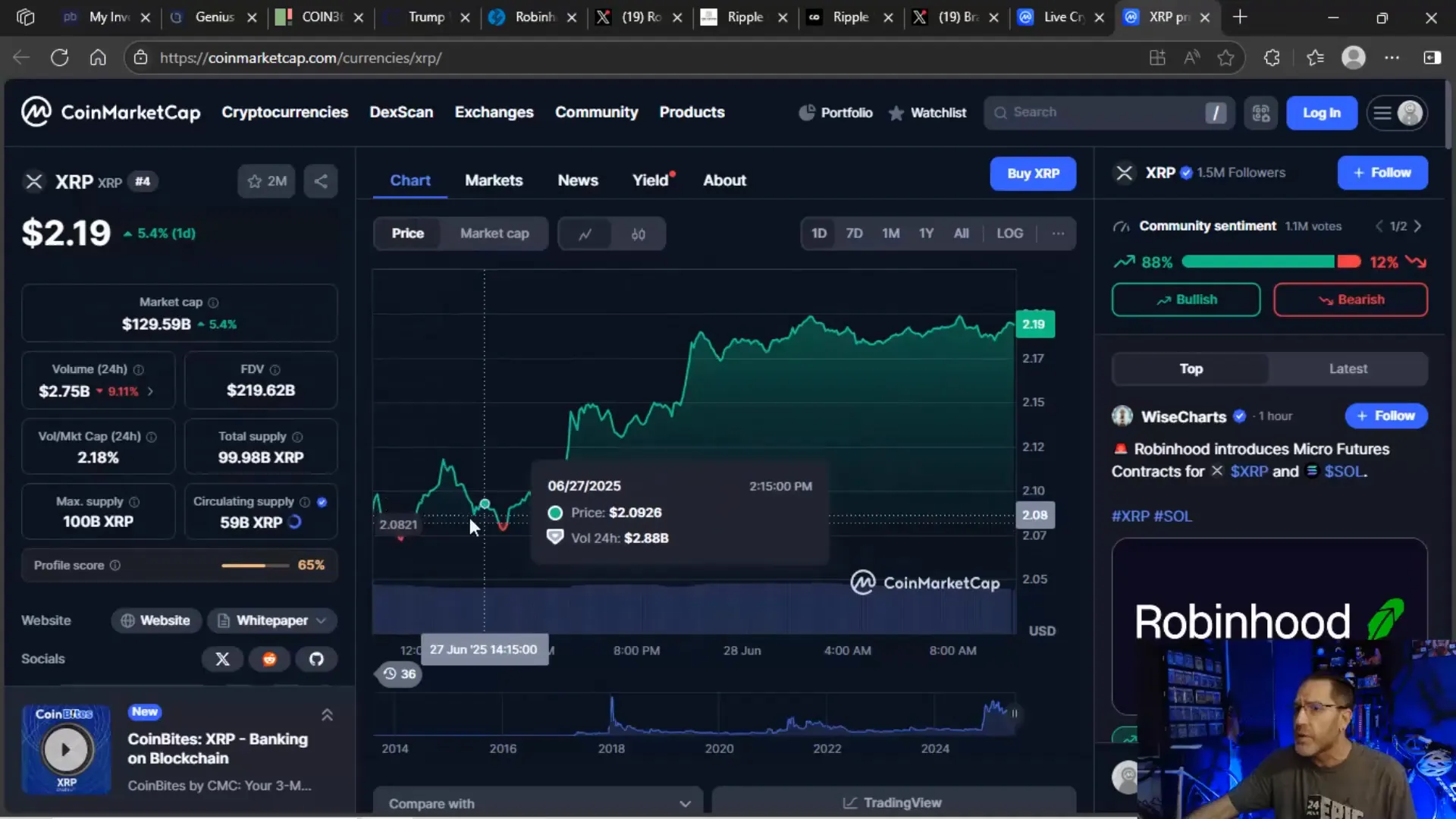The image size is (1456, 819).
Task: Set chart range to All
Action: [961, 234]
